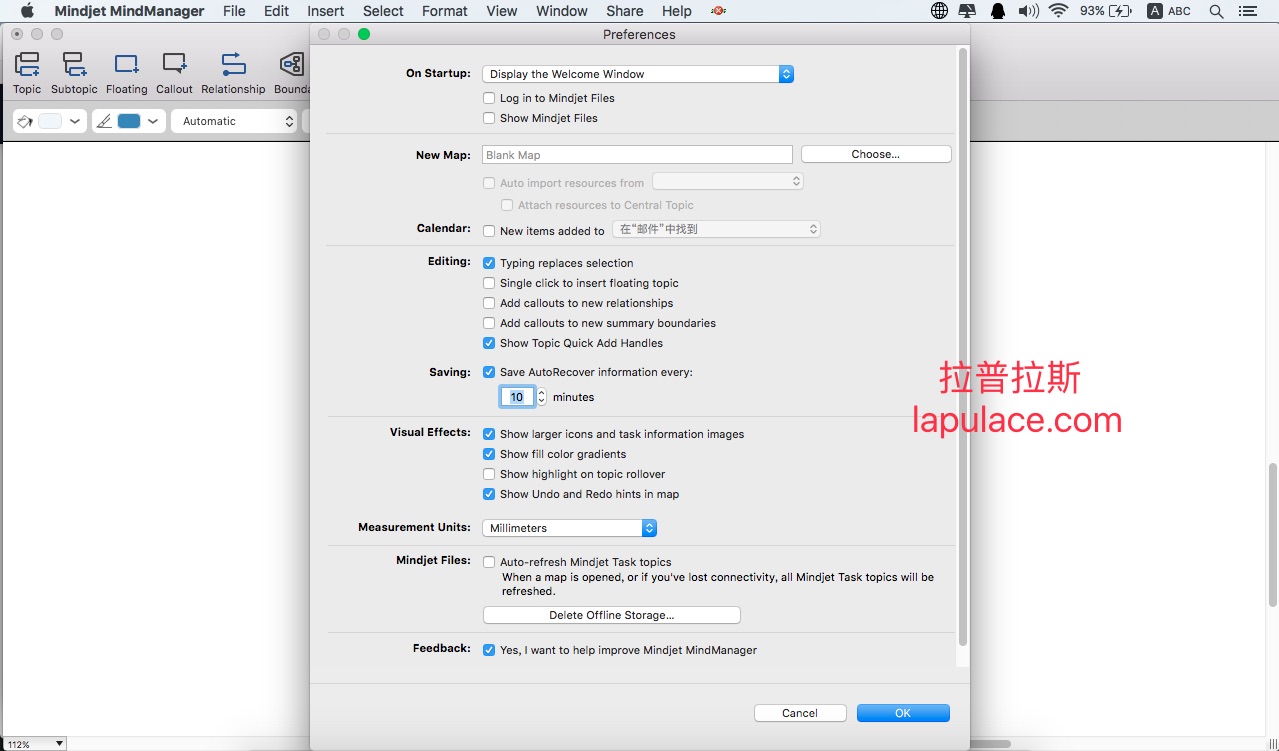This screenshot has height=751, width=1279.
Task: Click the QQ penguin menu bar icon
Action: point(998,11)
